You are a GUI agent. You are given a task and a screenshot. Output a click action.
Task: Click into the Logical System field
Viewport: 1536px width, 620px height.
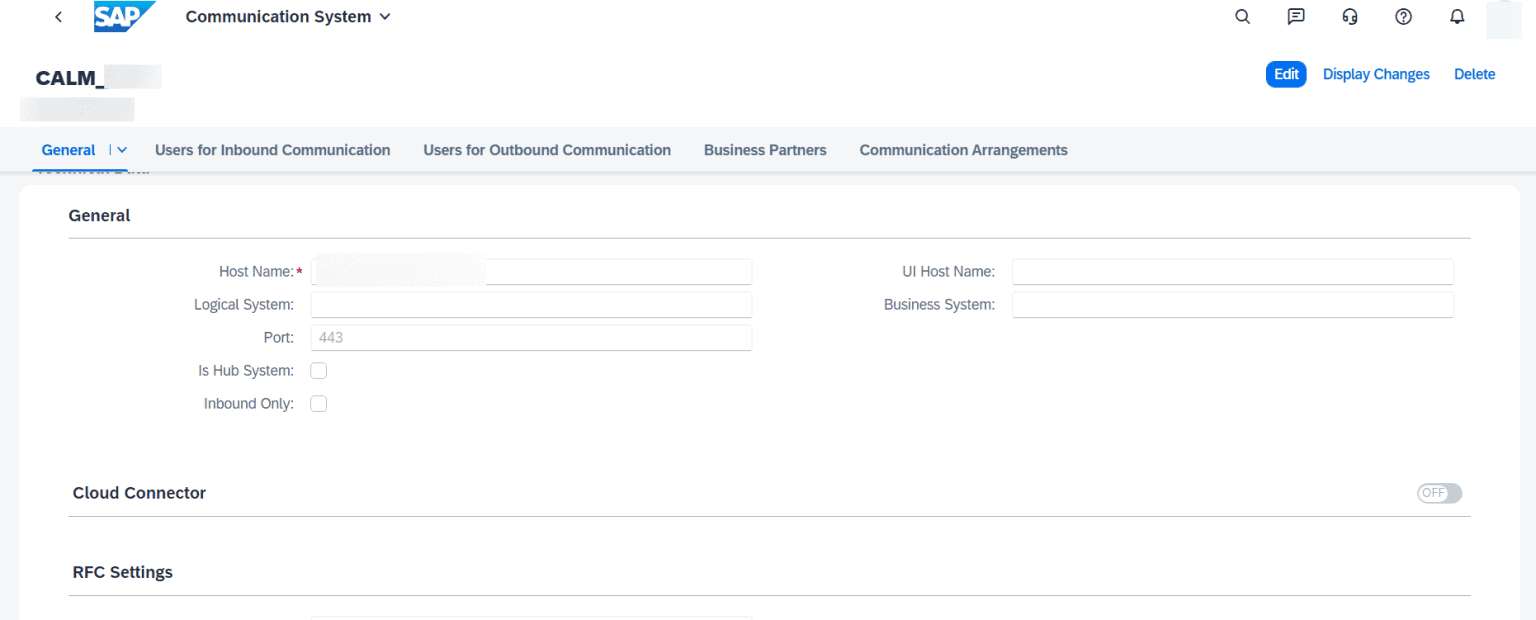pyautogui.click(x=530, y=304)
